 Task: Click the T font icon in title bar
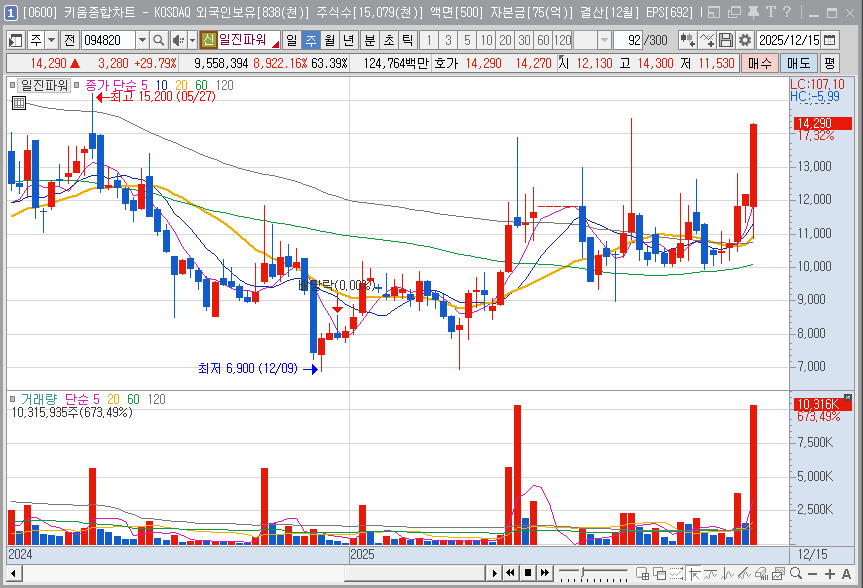771,12
